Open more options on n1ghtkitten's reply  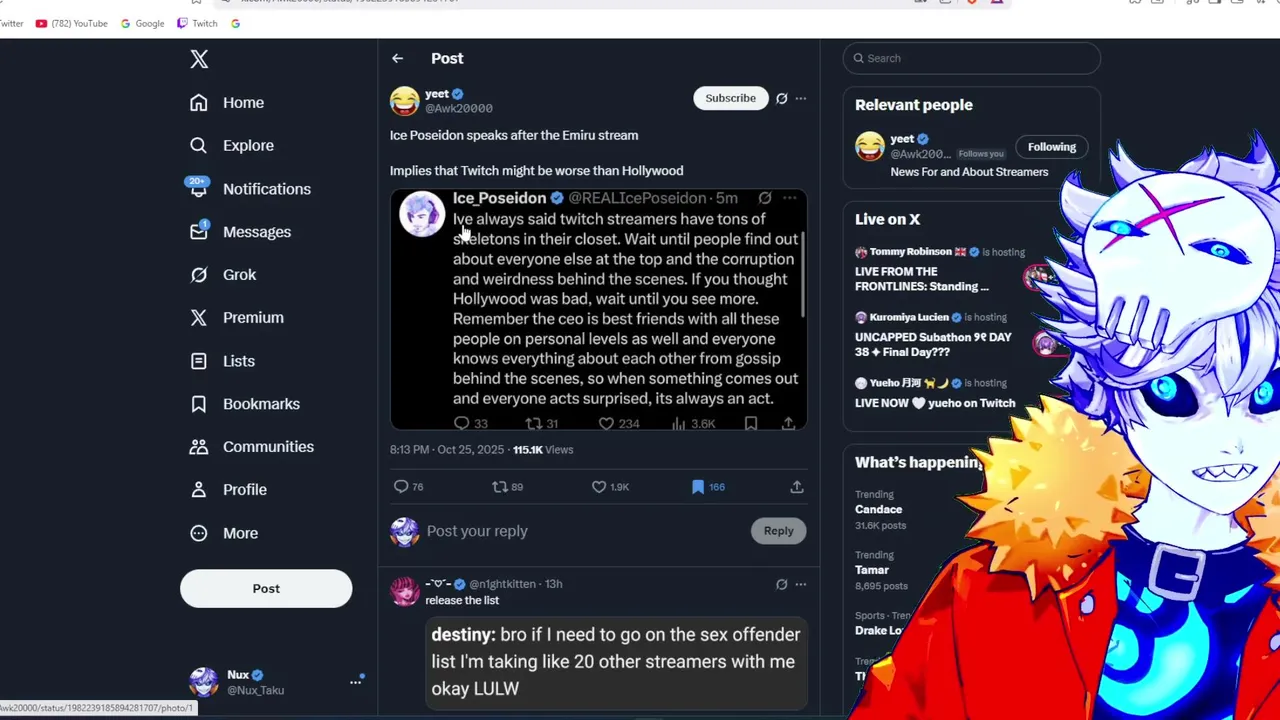[x=800, y=584]
